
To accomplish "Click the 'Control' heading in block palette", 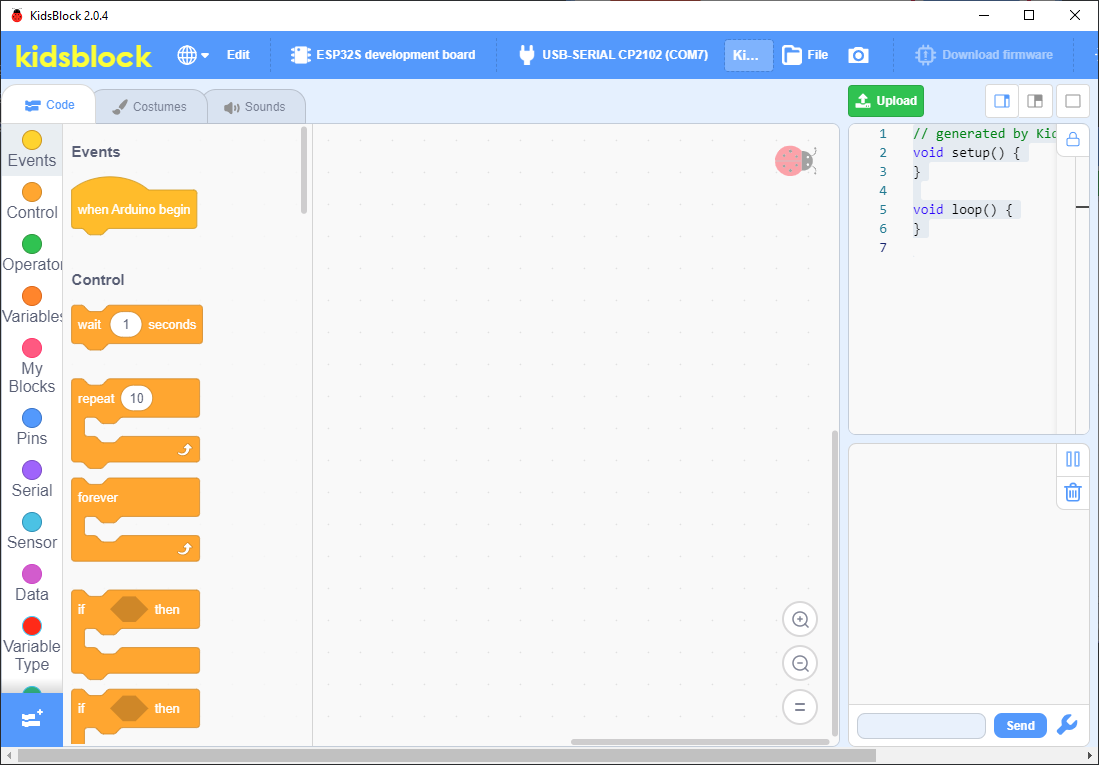I will tap(97, 280).
